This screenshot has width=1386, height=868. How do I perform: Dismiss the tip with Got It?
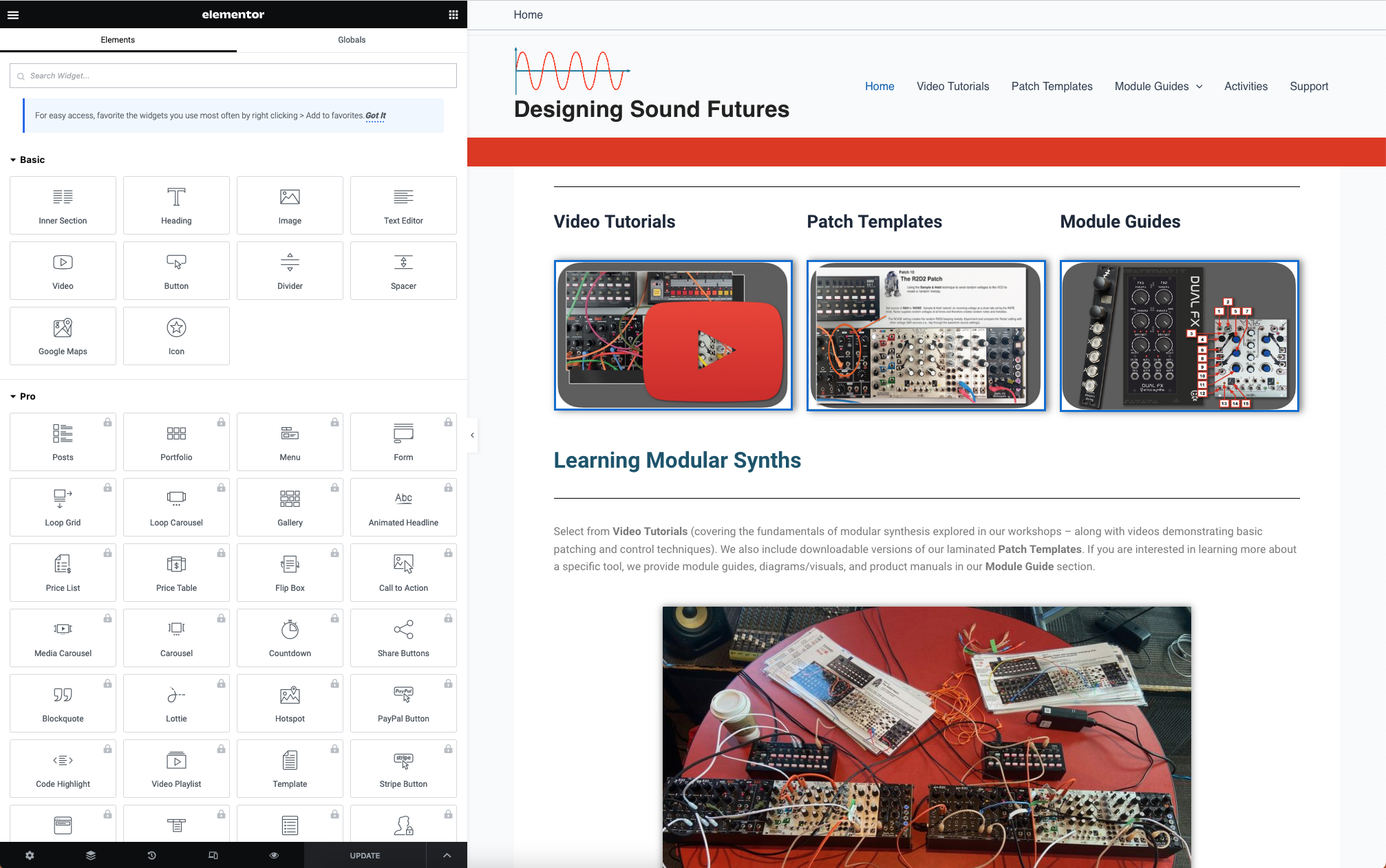[x=376, y=116]
